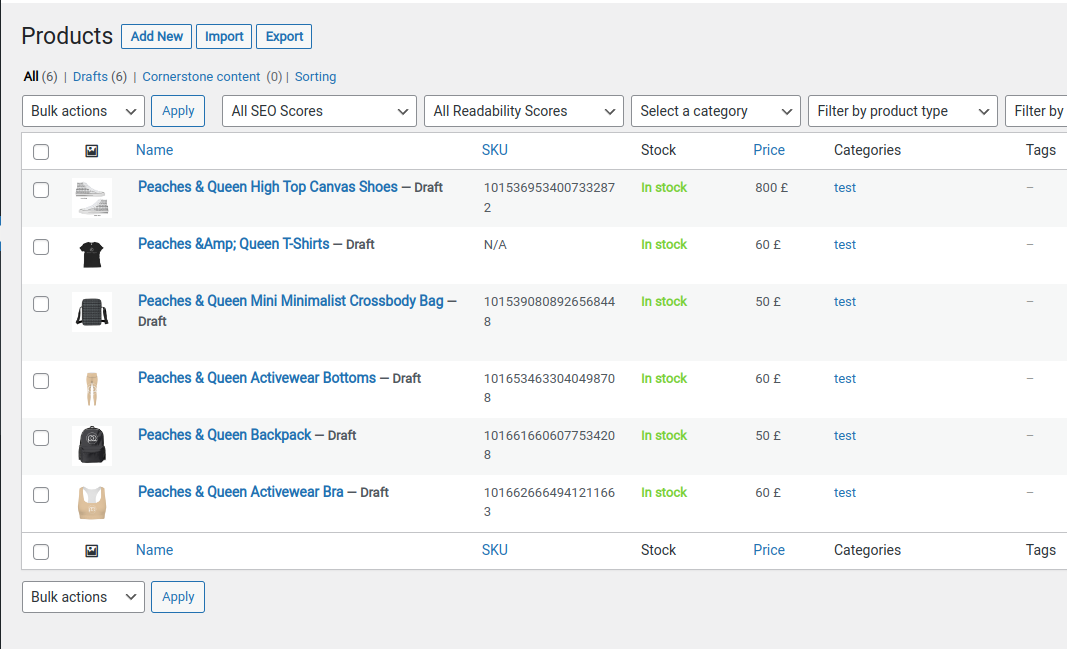Tick the Backpack row checkbox
Image resolution: width=1067 pixels, height=649 pixels.
coord(41,438)
